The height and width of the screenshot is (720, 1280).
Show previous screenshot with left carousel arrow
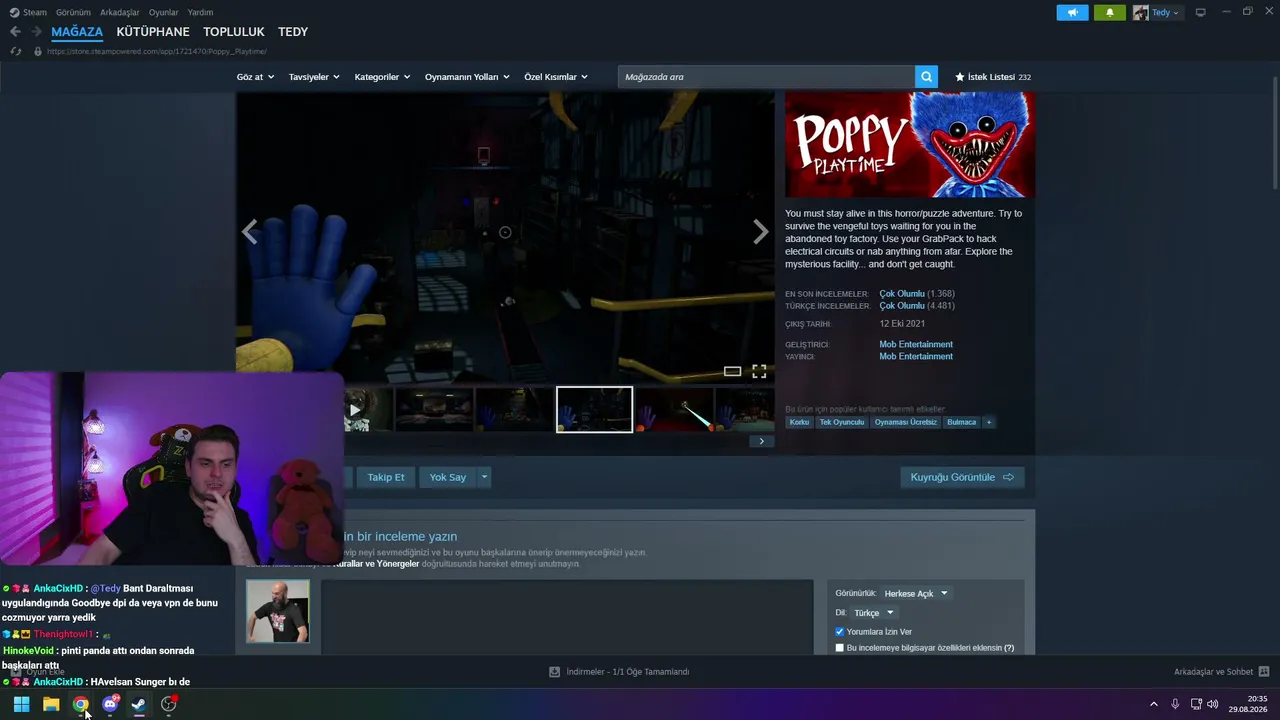[x=249, y=232]
